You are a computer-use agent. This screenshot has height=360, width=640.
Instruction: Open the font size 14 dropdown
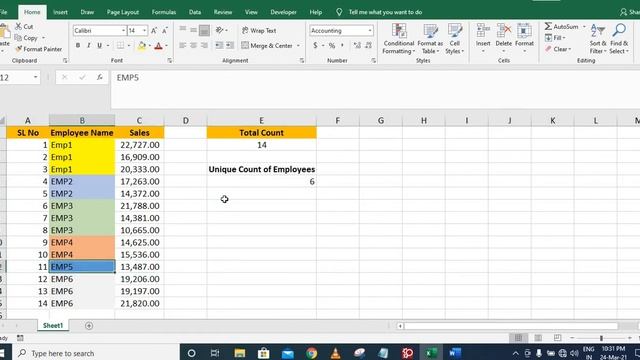tap(144, 31)
